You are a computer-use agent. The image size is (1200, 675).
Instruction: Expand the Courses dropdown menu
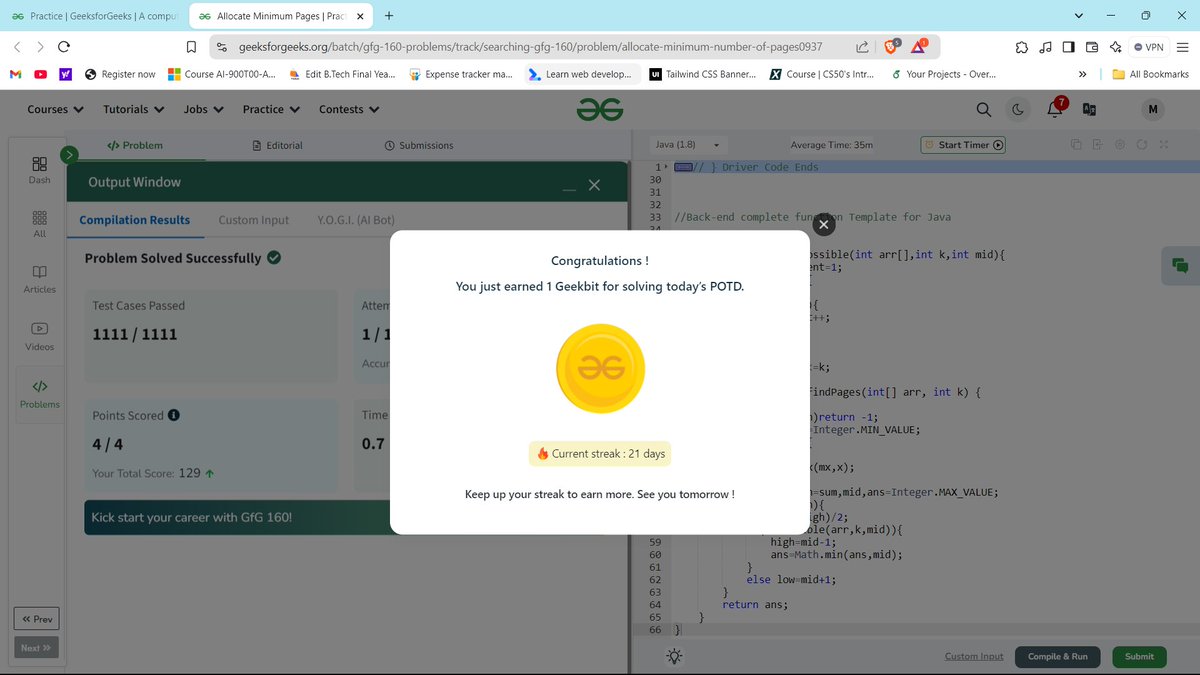point(55,109)
